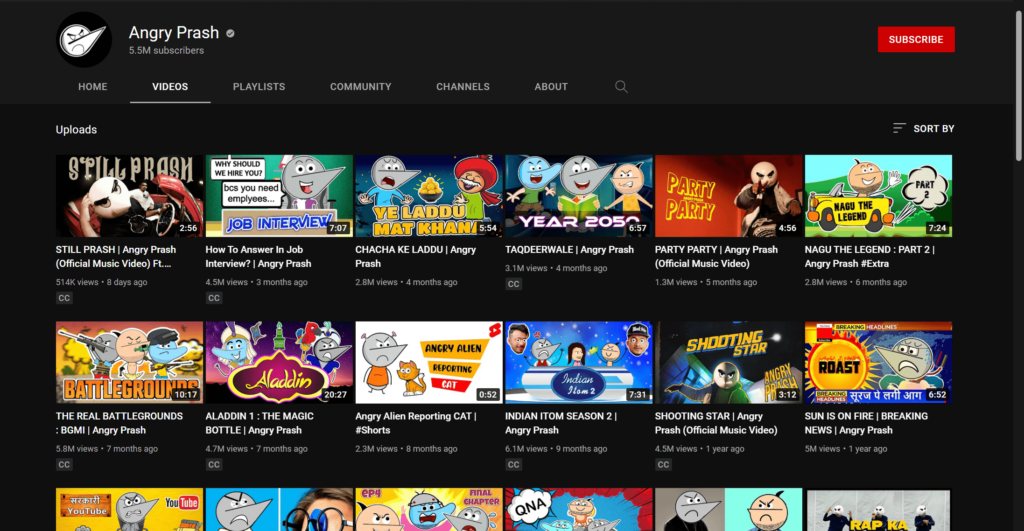Play the Angry Alien Reporting Cat thumbnail
The width and height of the screenshot is (1024, 531).
click(x=428, y=362)
